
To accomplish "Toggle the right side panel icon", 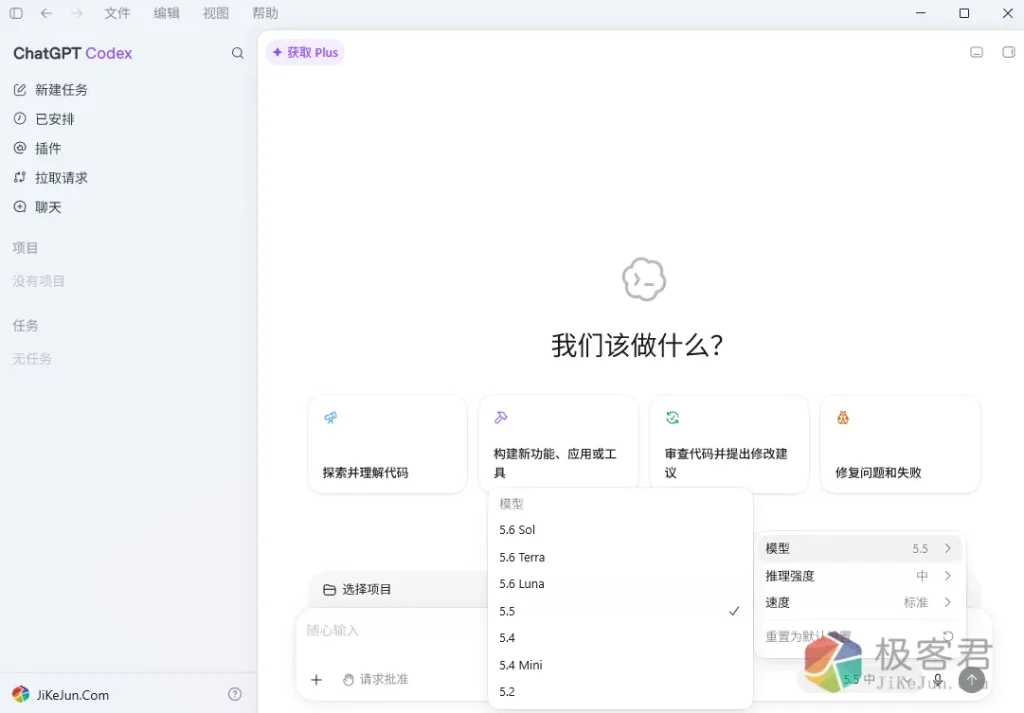I will point(1008,52).
